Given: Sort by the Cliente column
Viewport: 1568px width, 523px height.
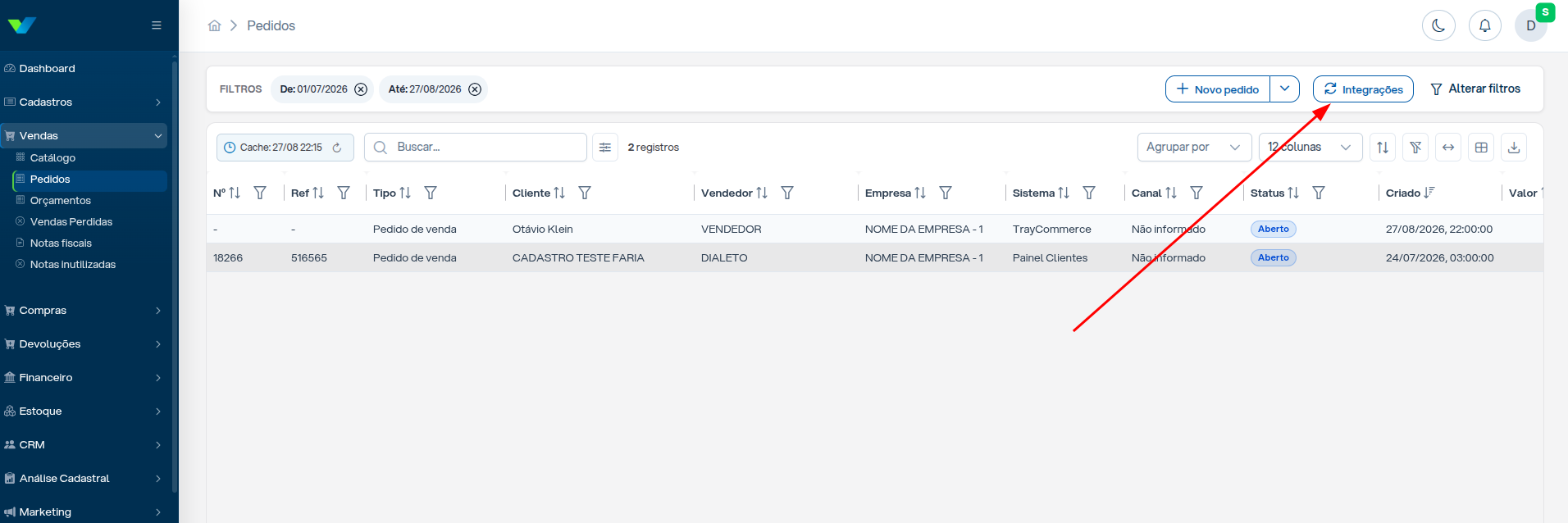Looking at the screenshot, I should click(559, 193).
